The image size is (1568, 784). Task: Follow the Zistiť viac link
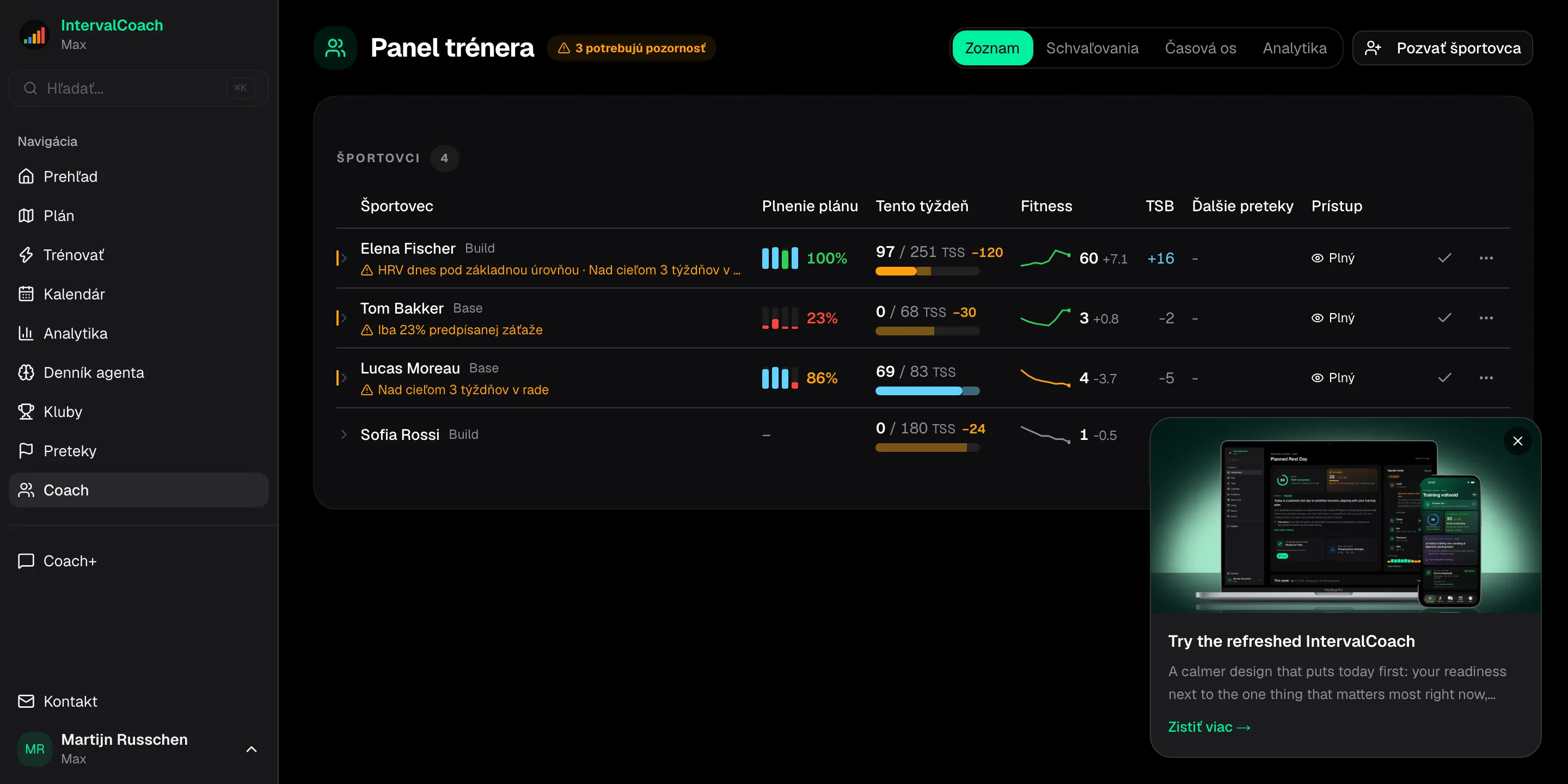tap(1209, 727)
